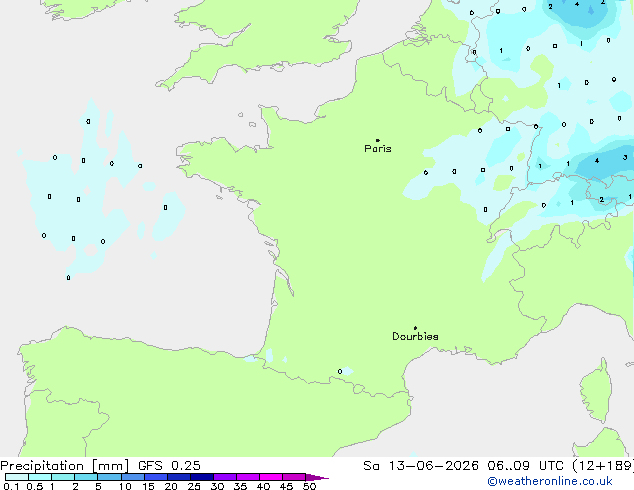Image resolution: width=634 pixels, height=490 pixels.
Task: Click the legend swatch between 0.5 and 1
Action: [x=40, y=477]
